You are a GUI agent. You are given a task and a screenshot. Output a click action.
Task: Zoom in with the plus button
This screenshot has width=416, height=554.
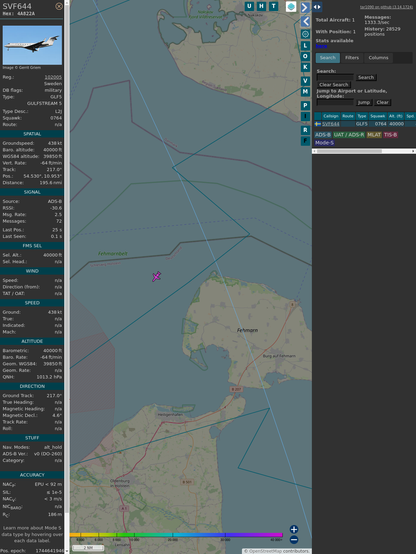coord(294,529)
